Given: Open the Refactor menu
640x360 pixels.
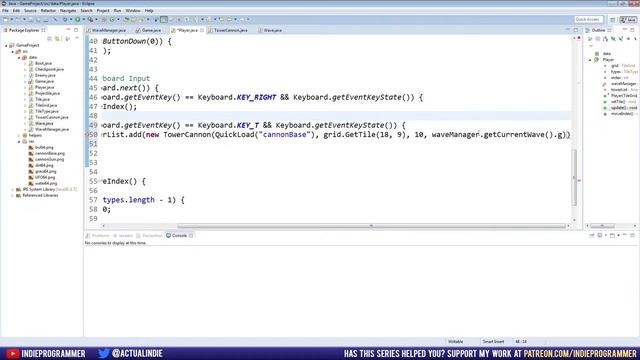Looking at the screenshot, I should pos(48,11).
